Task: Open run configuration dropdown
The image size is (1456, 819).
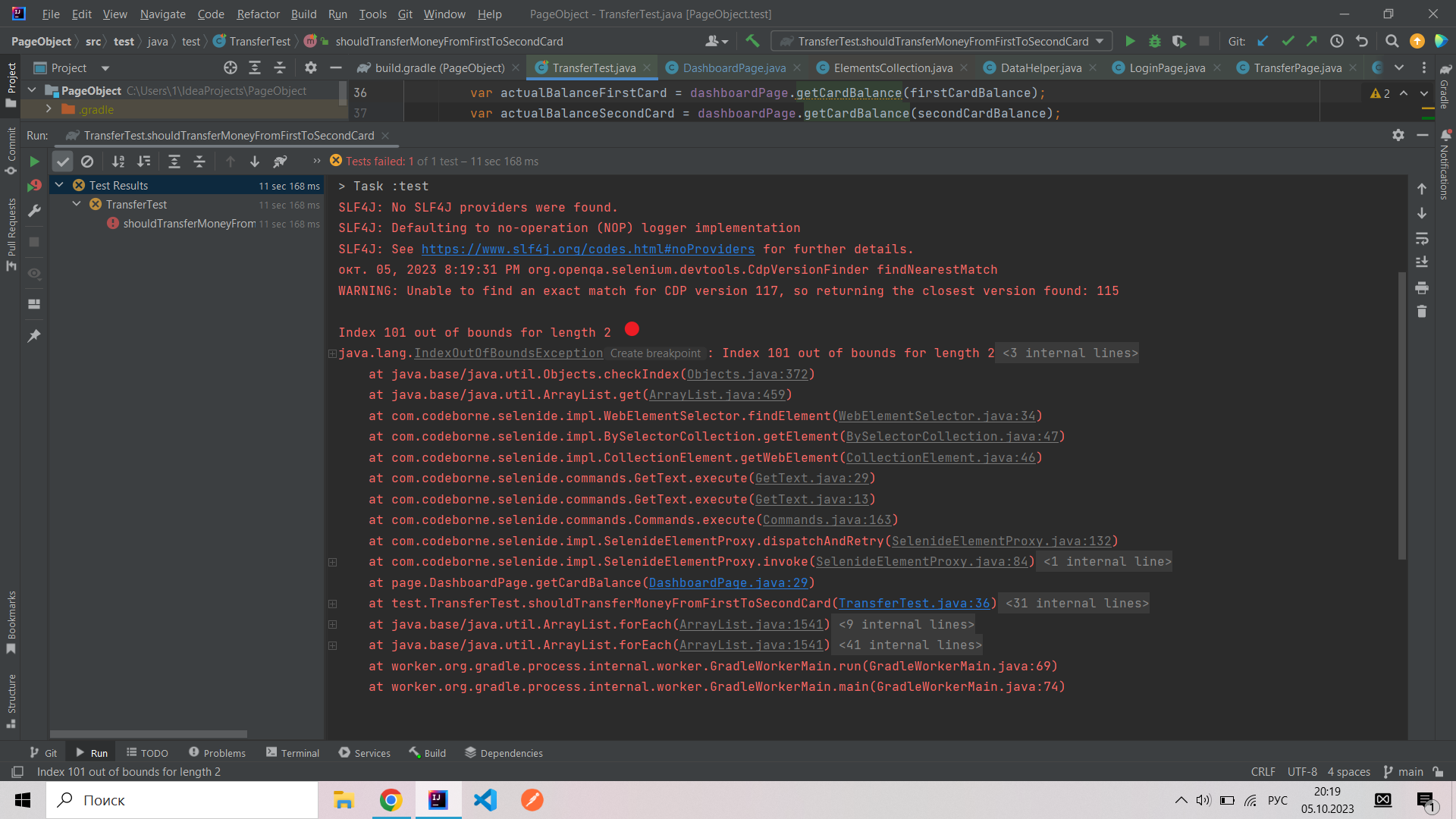Action: coord(942,42)
